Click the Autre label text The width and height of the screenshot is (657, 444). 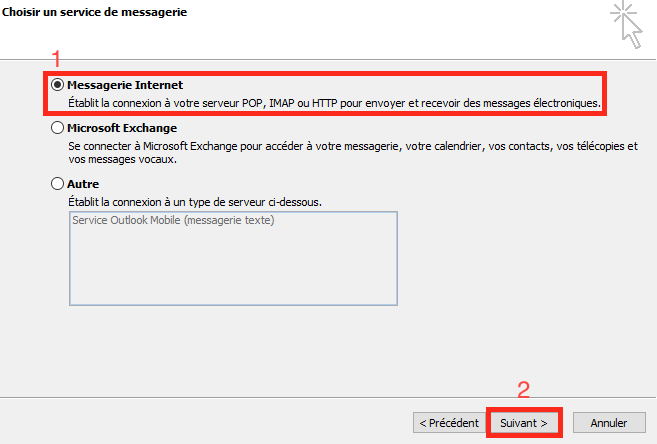point(83,184)
